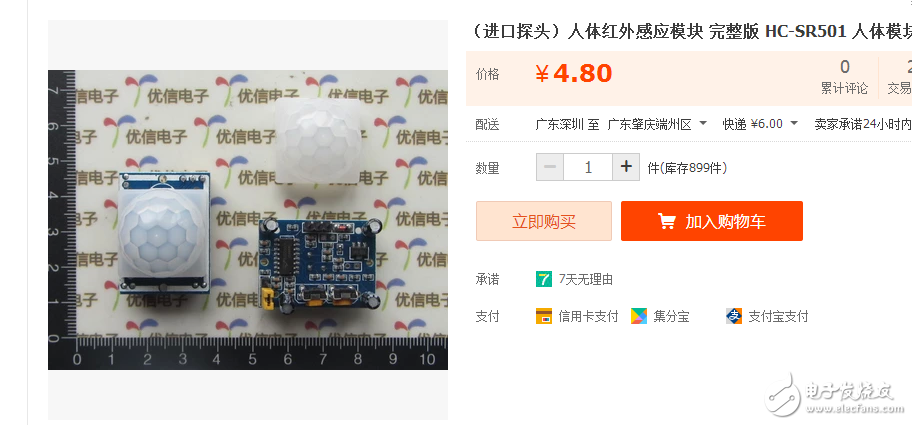The height and width of the screenshot is (425, 912).
Task: Expand the 快递 ¥6.00 shipping dropdown
Action: pos(760,124)
